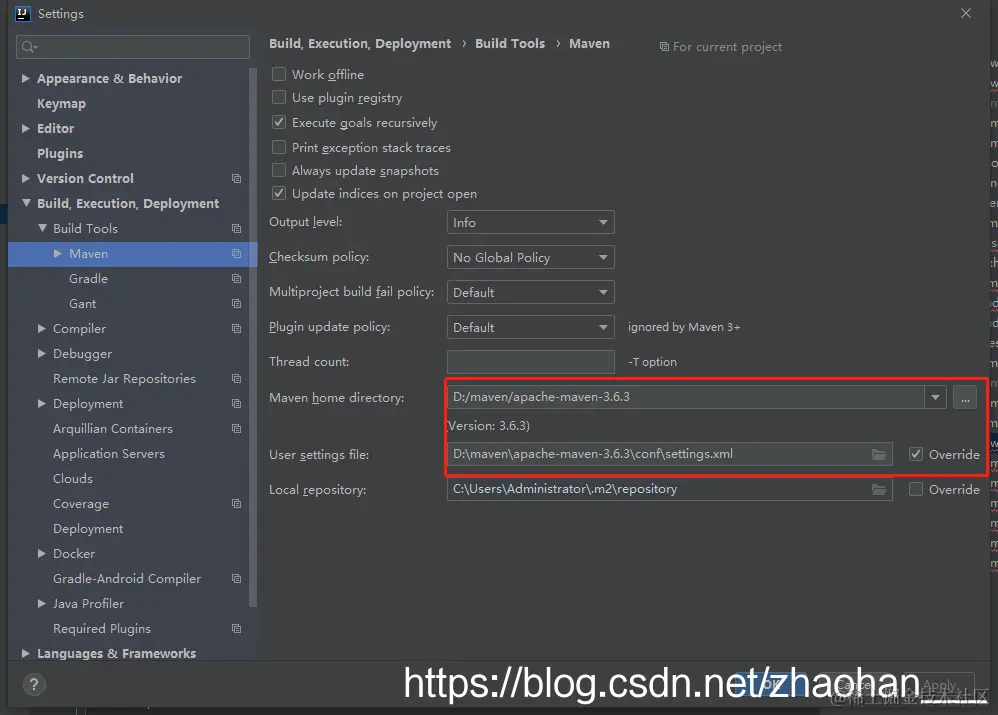Open Maven home directory dropdown arrow
The image size is (998, 715).
click(935, 398)
